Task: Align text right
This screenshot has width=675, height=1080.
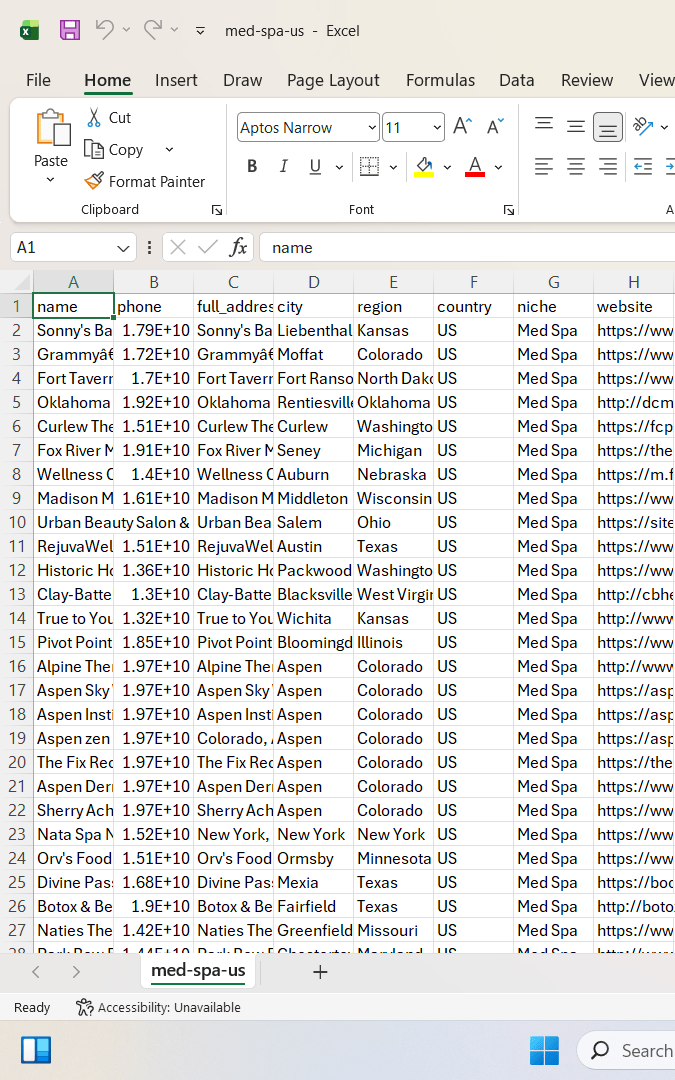Action: coord(608,166)
